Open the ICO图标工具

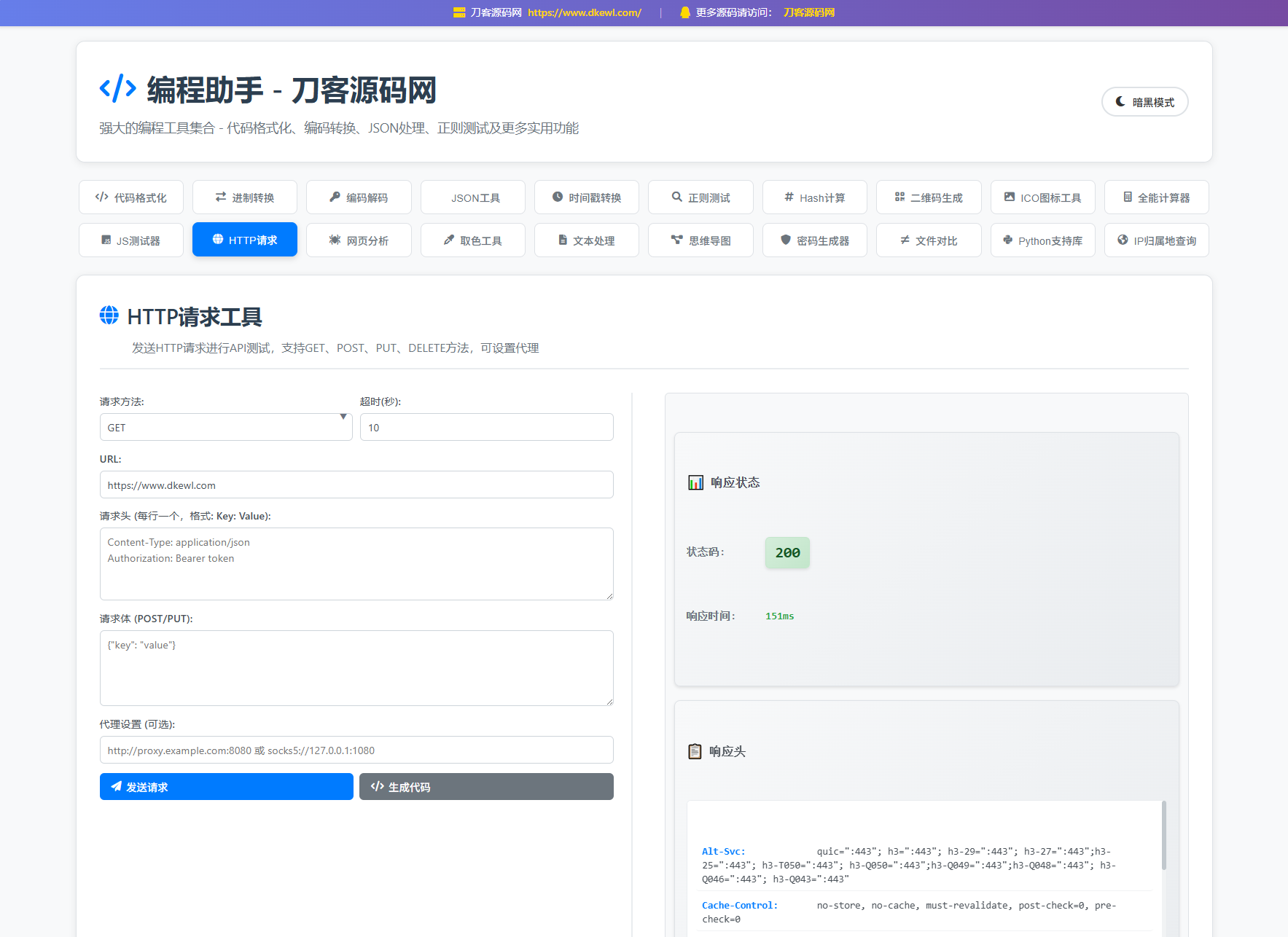[1042, 197]
